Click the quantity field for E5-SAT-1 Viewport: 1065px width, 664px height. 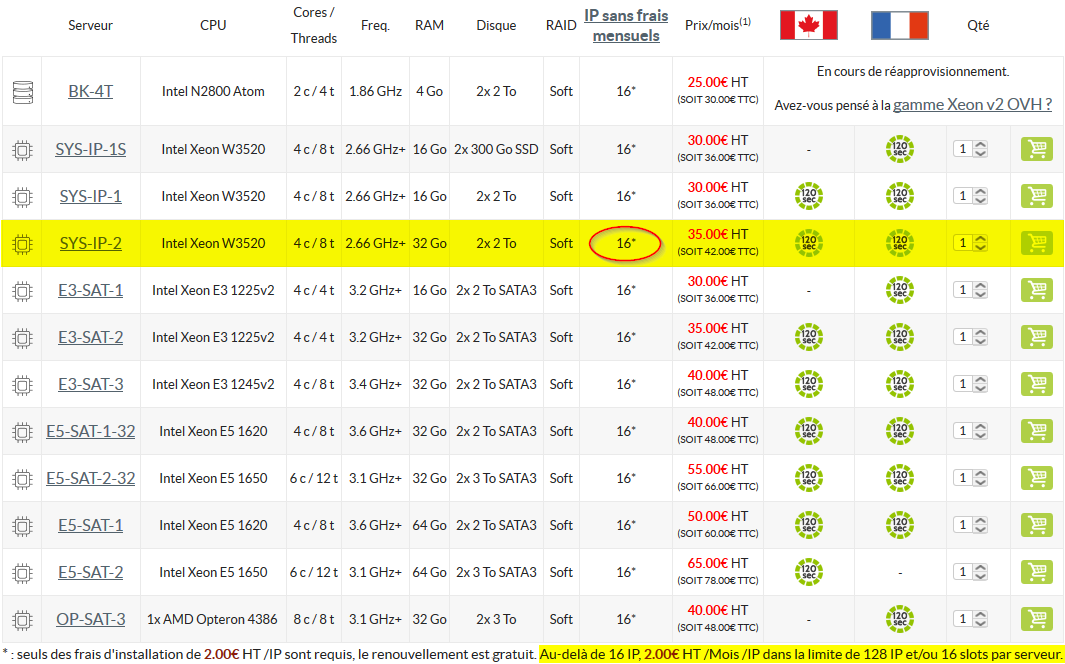962,525
